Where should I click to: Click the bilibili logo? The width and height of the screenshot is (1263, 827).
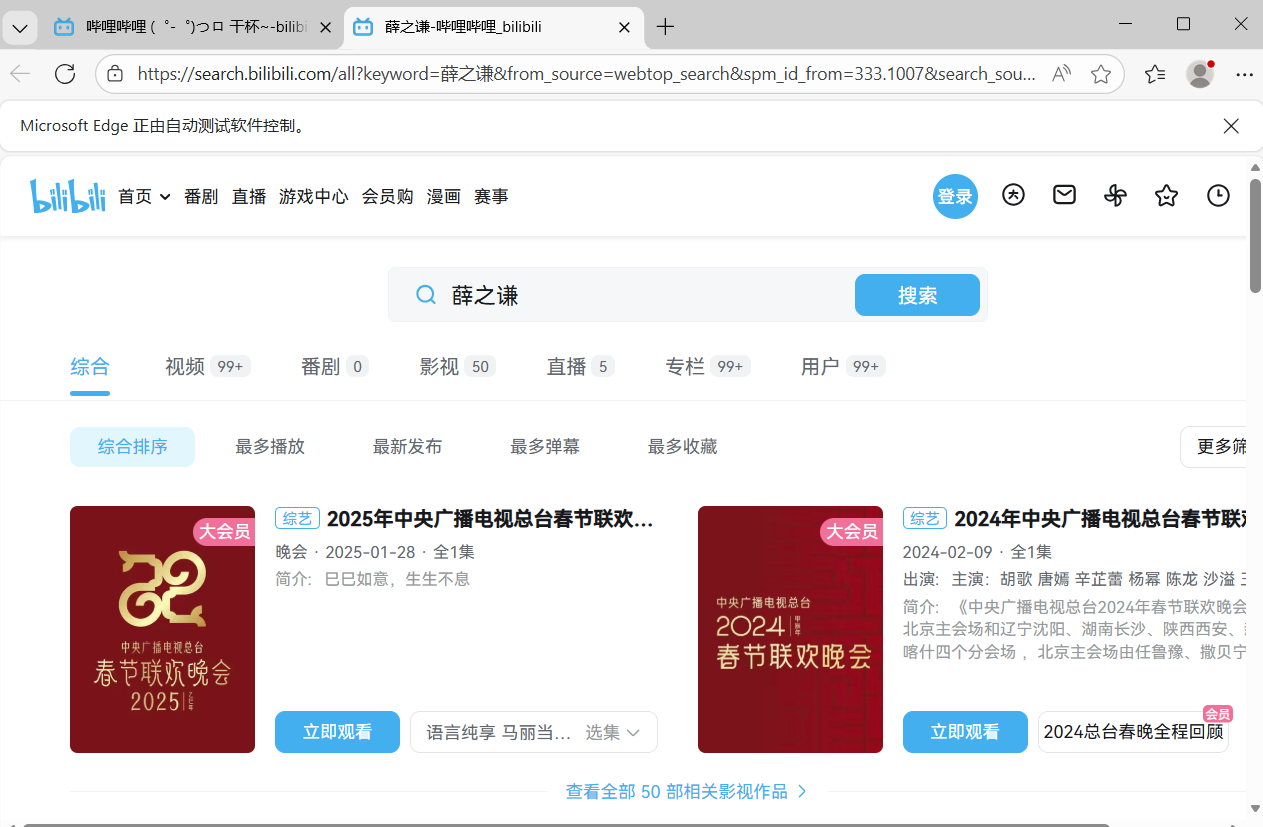click(x=68, y=196)
